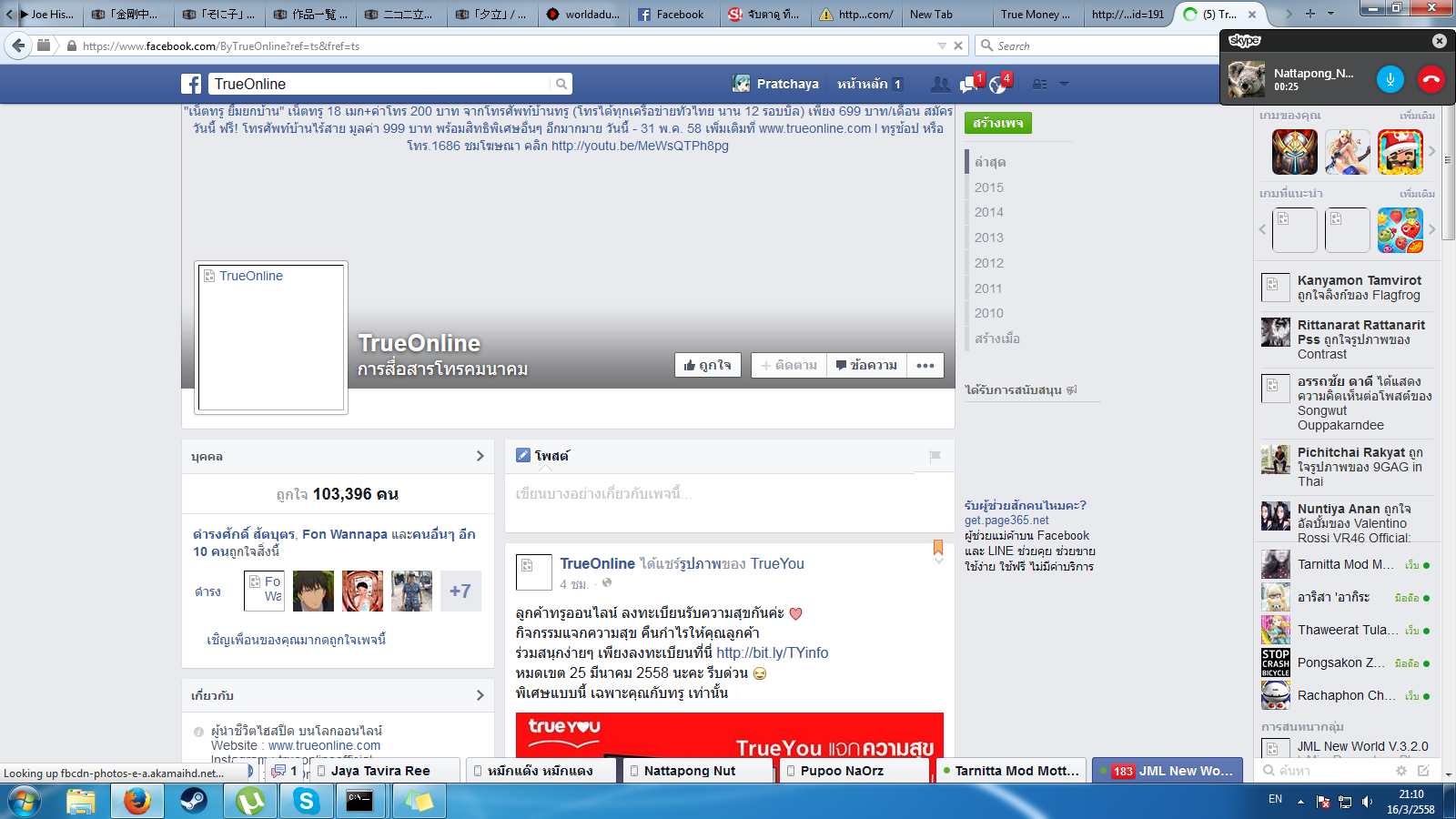Close the Skype call overlay
1456x819 pixels.
(1439, 41)
